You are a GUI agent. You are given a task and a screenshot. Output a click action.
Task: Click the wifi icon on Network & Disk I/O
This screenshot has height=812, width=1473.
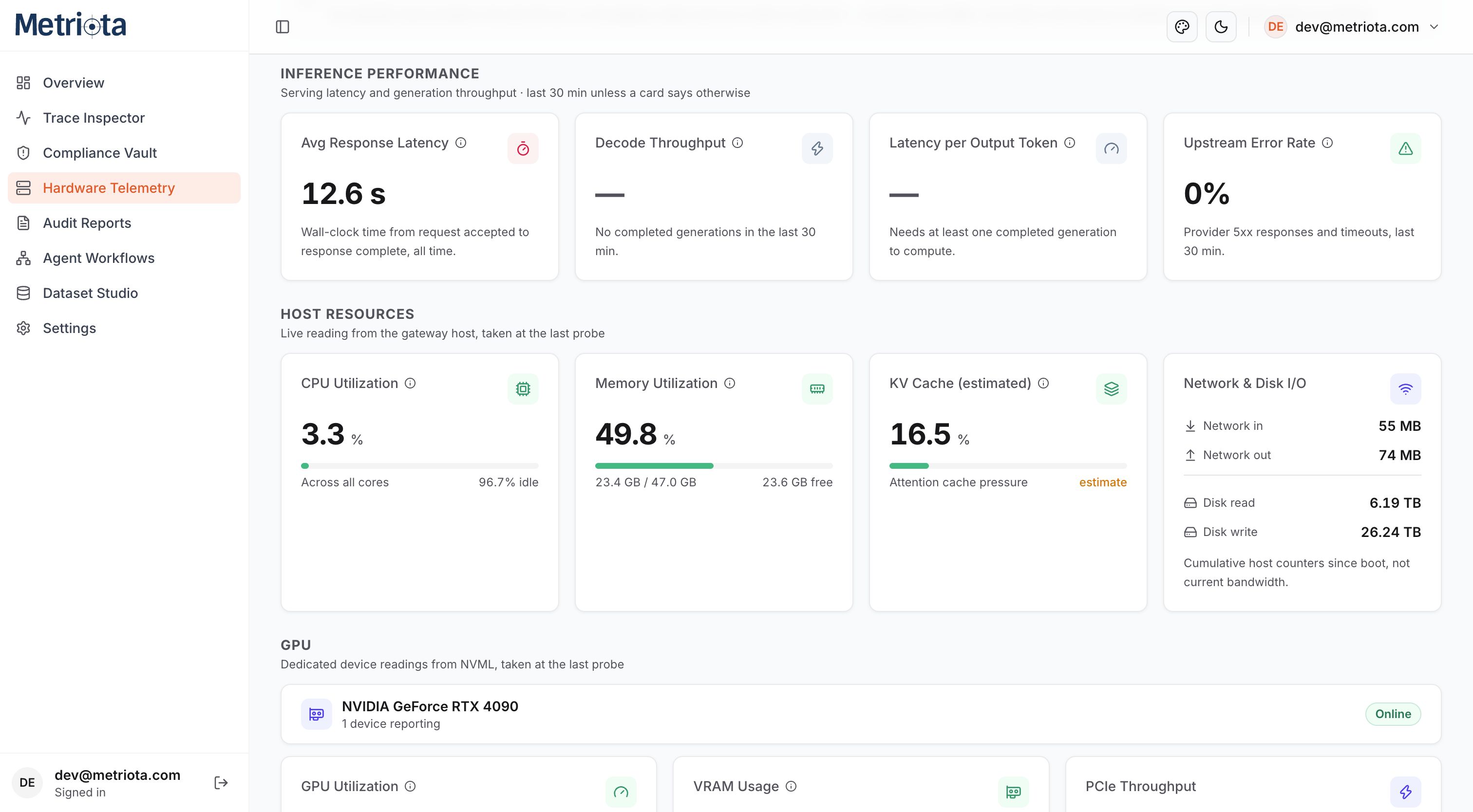pyautogui.click(x=1405, y=389)
